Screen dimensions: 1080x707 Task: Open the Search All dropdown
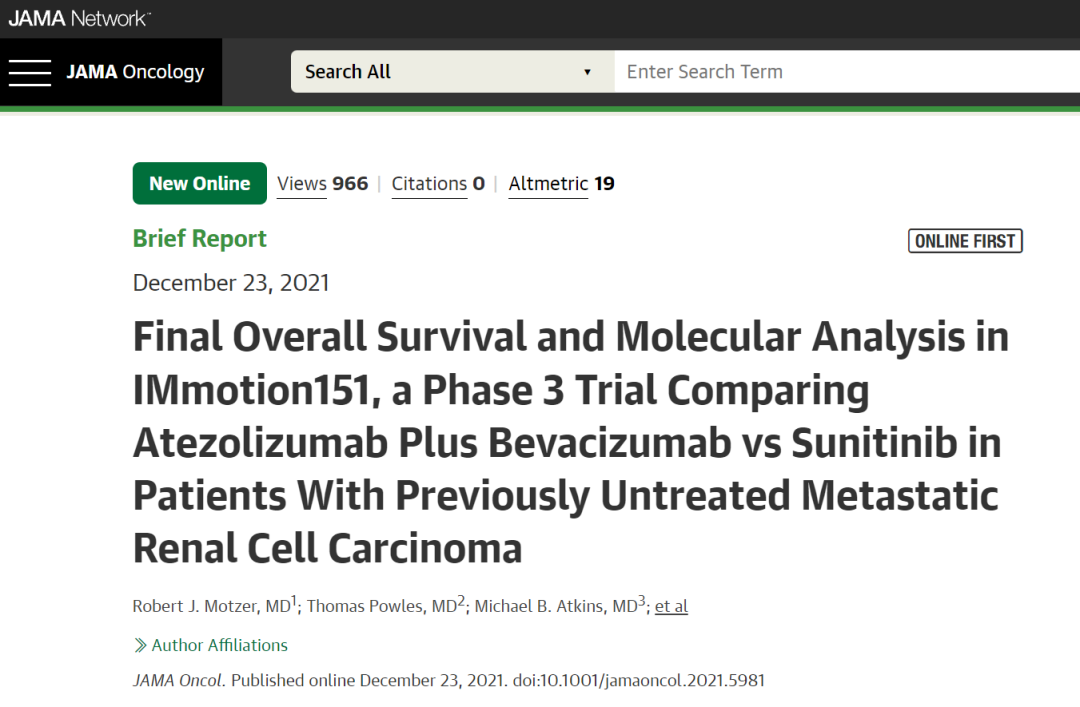click(x=450, y=72)
